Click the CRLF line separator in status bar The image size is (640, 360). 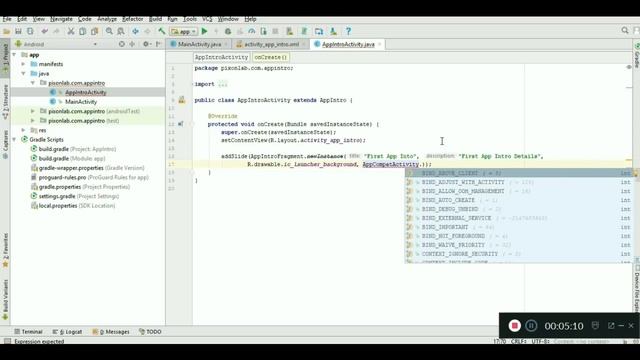(x=518, y=341)
